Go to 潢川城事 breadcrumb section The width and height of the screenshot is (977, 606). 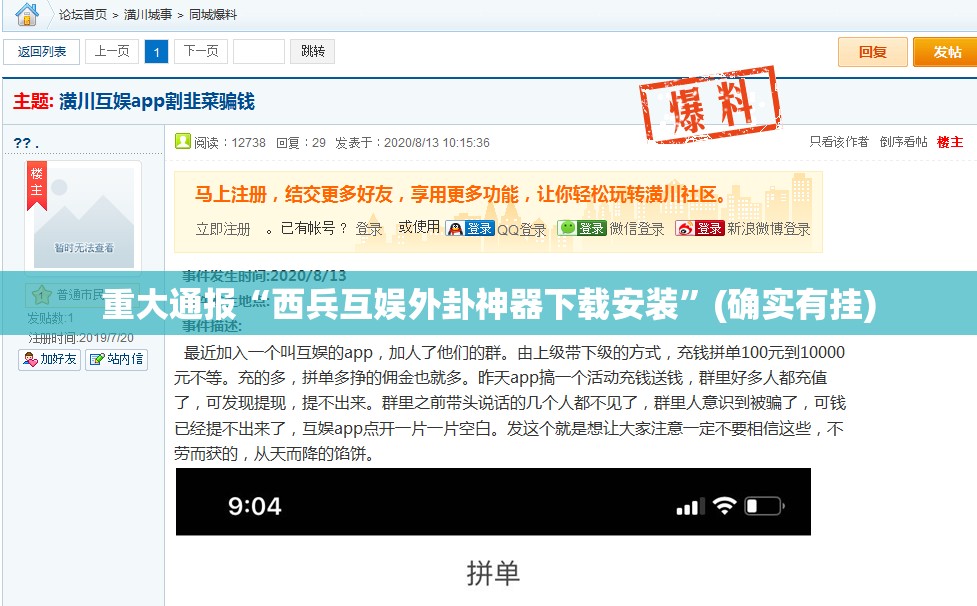click(x=147, y=15)
